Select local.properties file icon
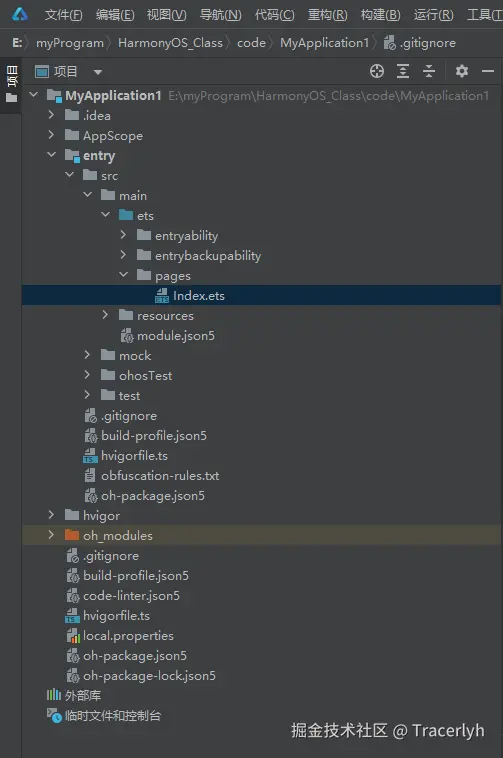The width and height of the screenshot is (503, 758). [72, 636]
